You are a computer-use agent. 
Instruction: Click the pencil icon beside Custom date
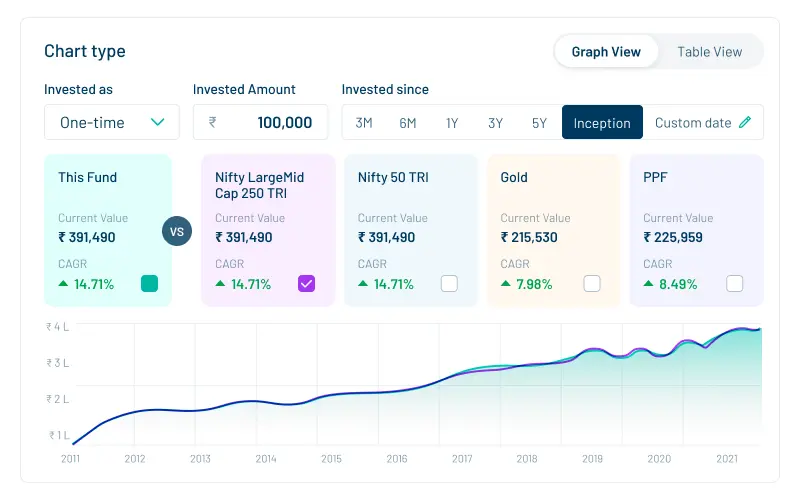tap(745, 123)
